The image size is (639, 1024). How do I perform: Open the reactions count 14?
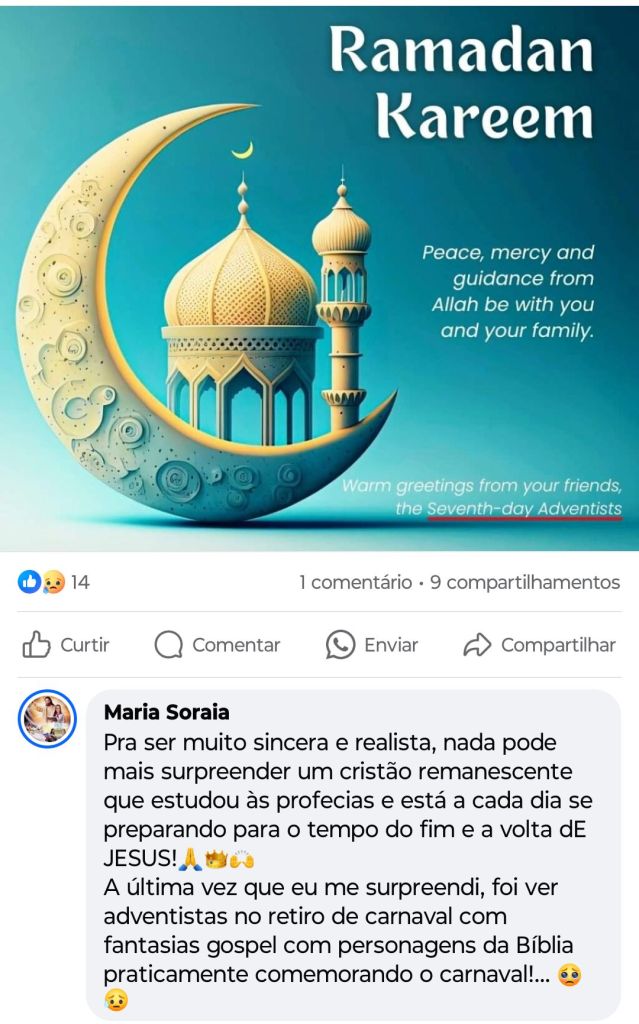click(x=80, y=582)
